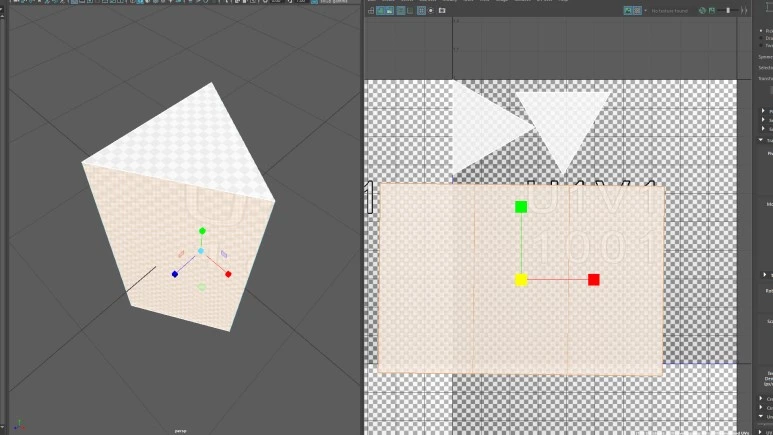Click the No texture found field
The height and width of the screenshot is (435, 773).
point(669,11)
